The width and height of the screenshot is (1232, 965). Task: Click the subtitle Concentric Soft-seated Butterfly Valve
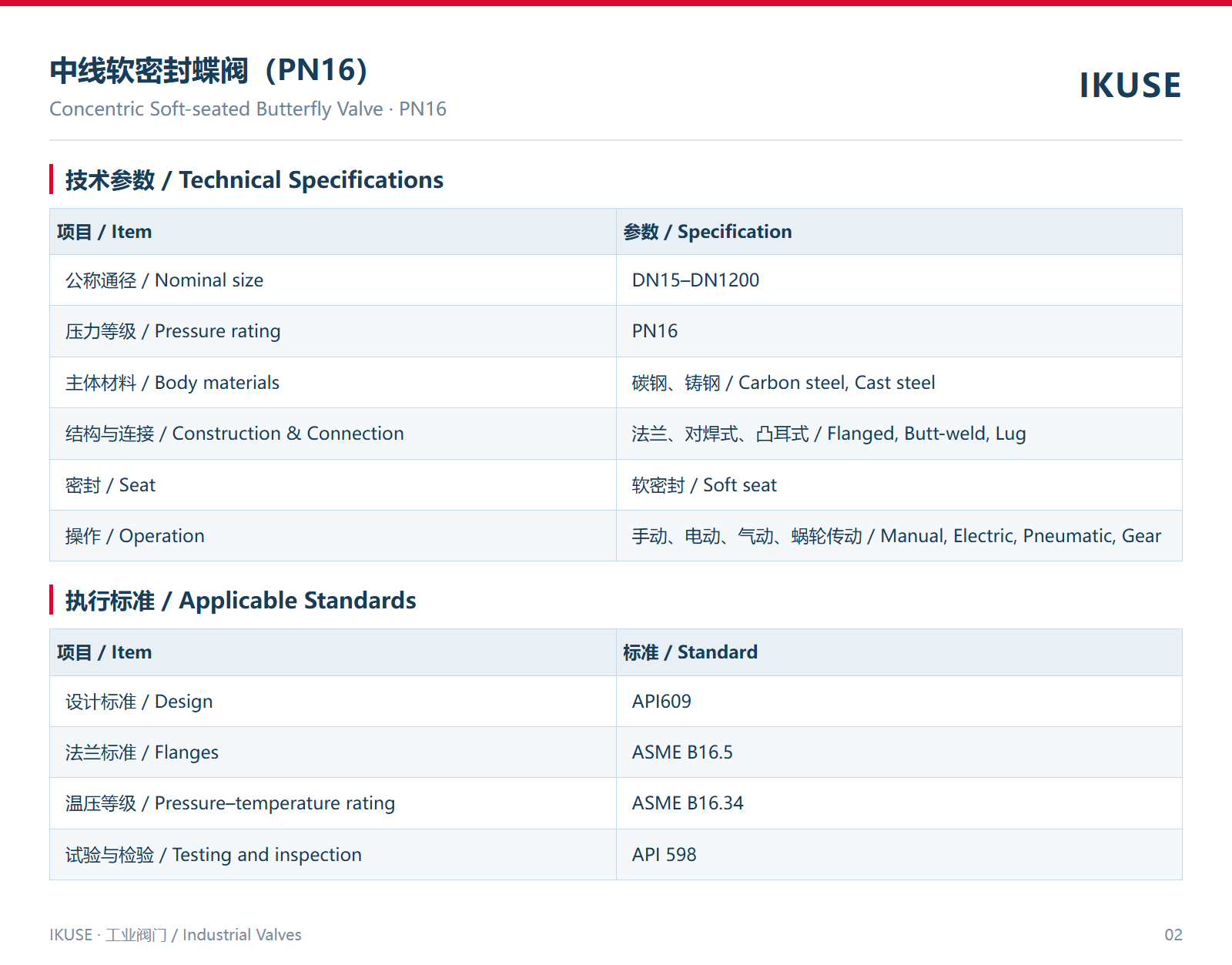248,109
